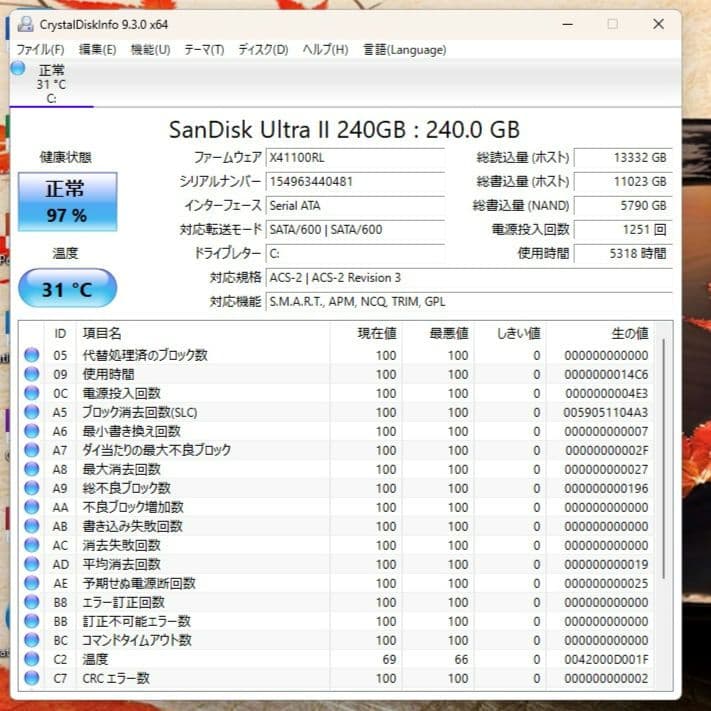Click the status orb for attribute AE
Image resolution: width=711 pixels, height=711 pixels.
click(32, 584)
